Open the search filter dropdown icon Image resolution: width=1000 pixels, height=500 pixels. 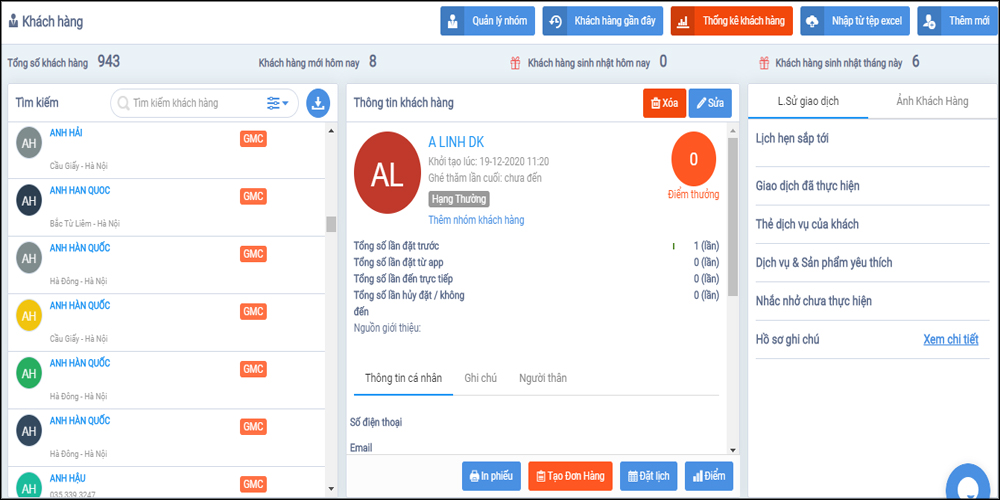(278, 103)
